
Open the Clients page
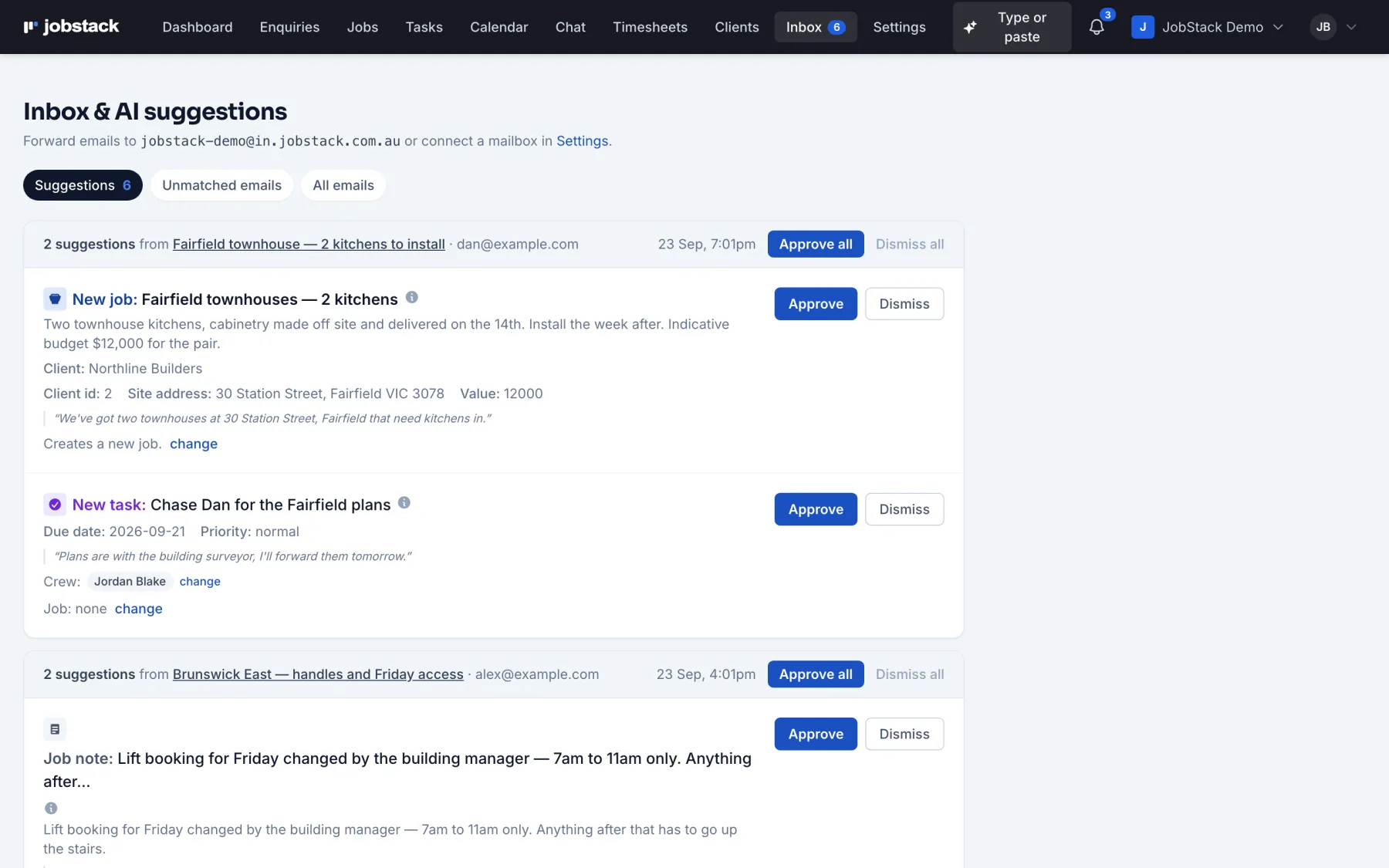click(737, 27)
